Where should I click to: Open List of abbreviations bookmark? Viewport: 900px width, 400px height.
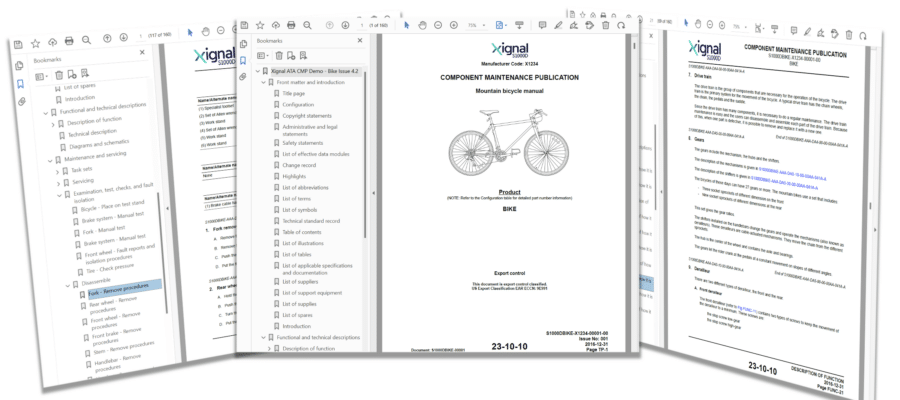pos(305,187)
